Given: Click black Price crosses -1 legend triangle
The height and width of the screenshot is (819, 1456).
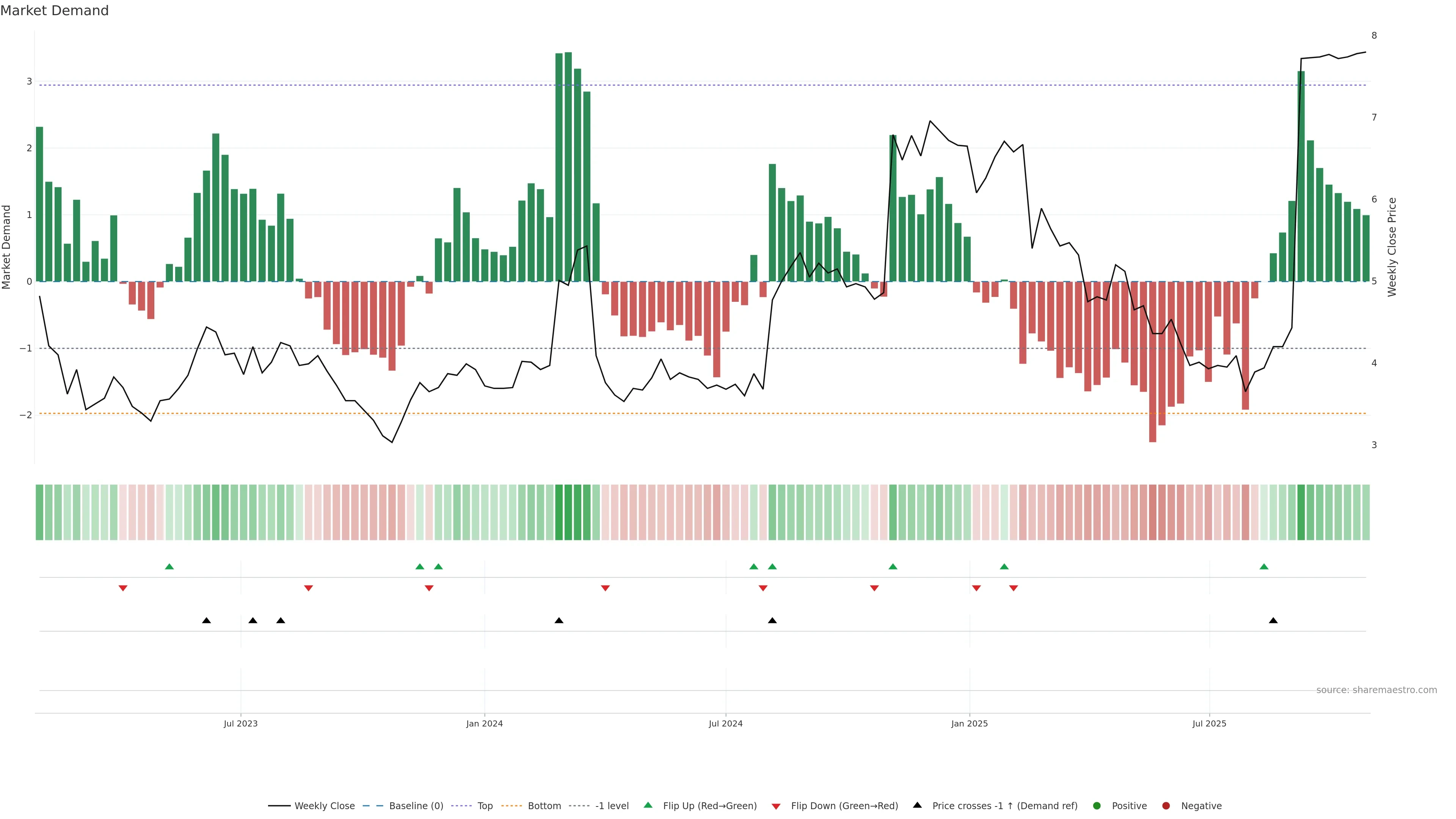Looking at the screenshot, I should (x=917, y=805).
